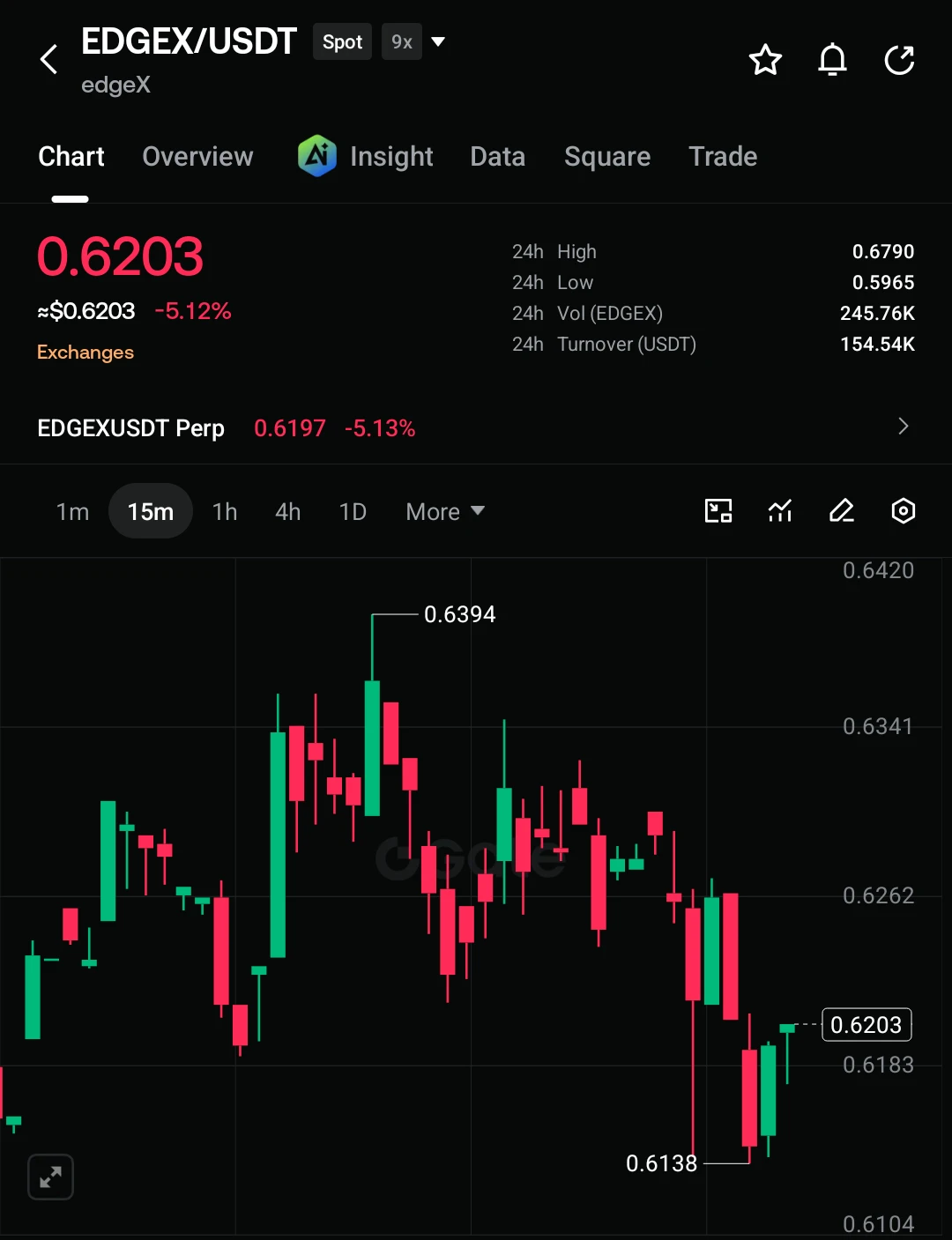Select the 1m timeframe
Viewport: 952px width, 1240px height.
coord(72,511)
